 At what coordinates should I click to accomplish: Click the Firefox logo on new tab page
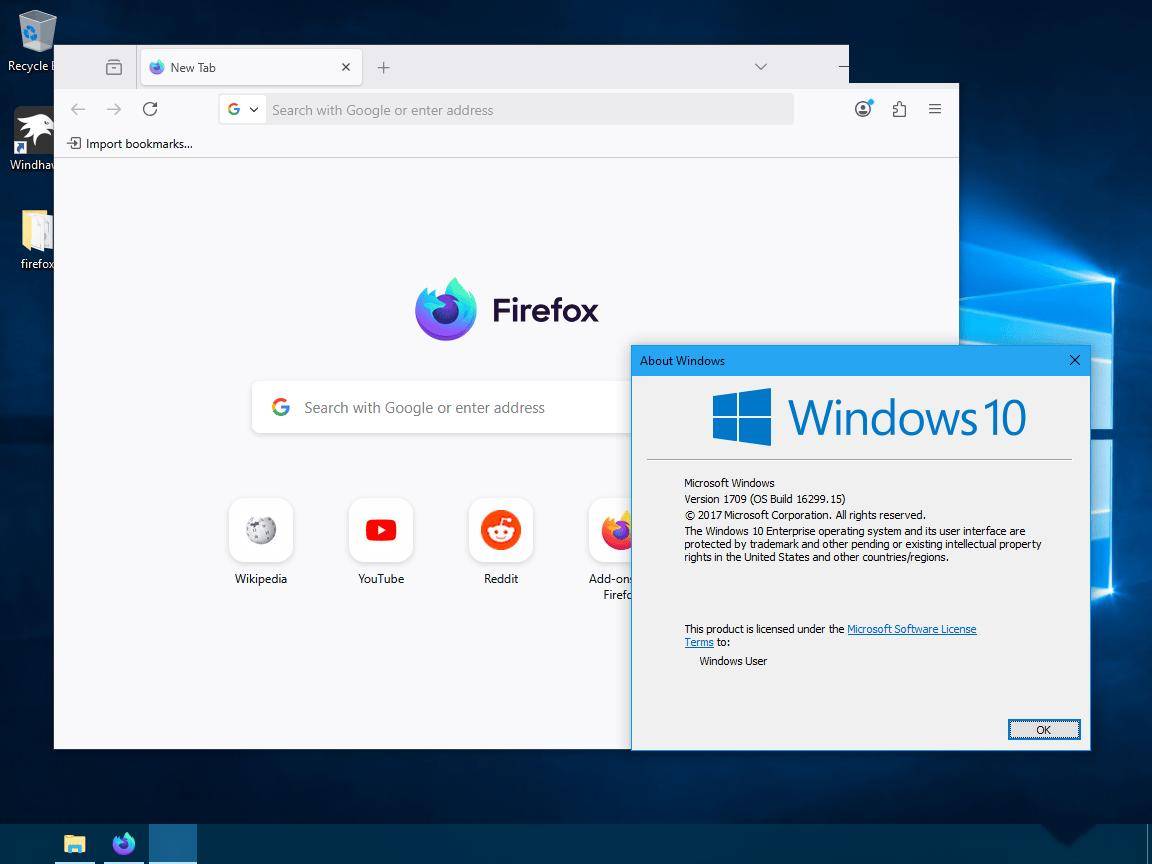pos(506,309)
